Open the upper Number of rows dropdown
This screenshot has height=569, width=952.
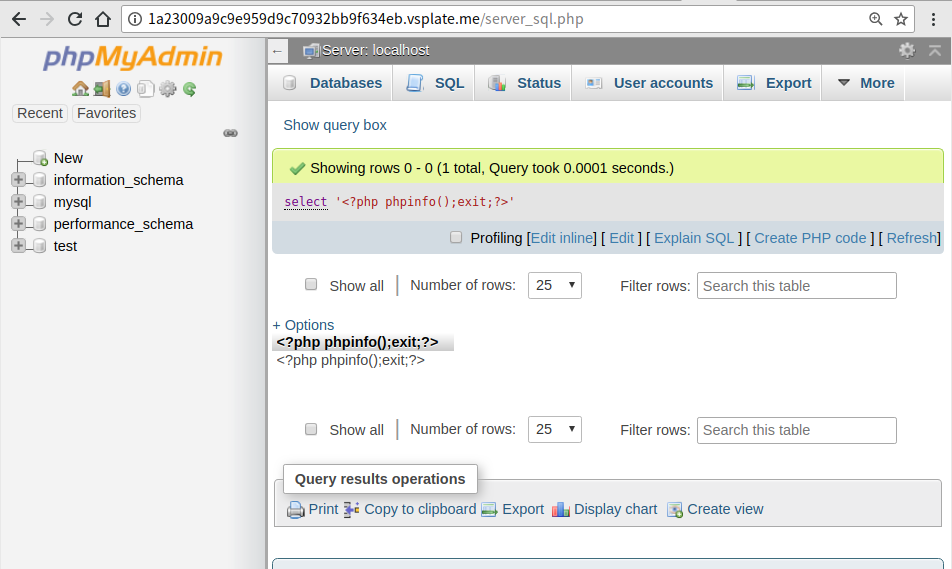click(555, 285)
